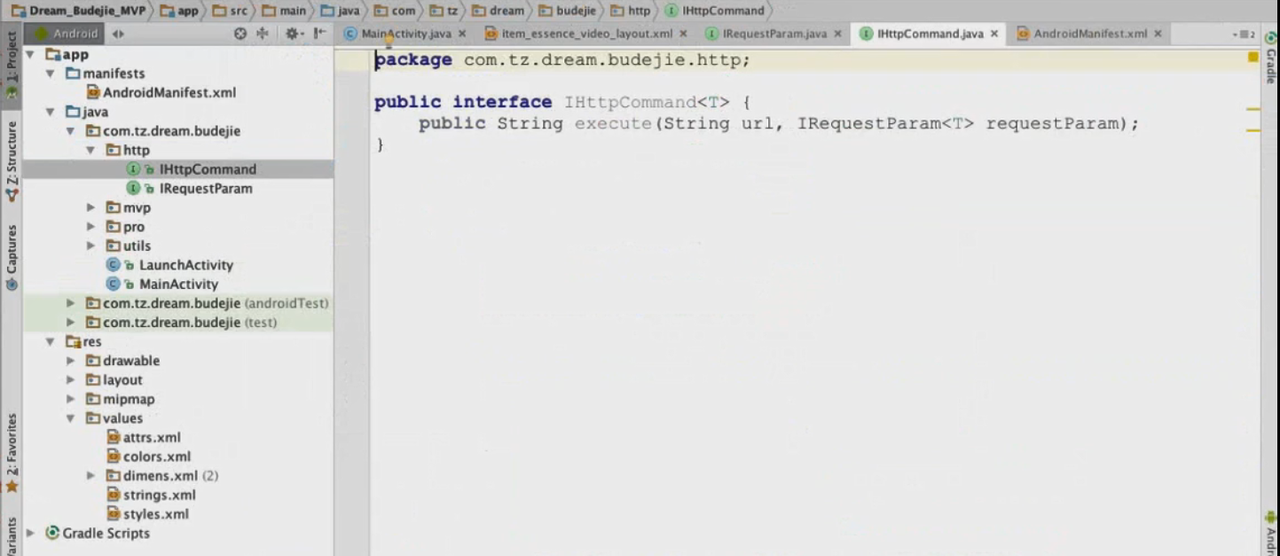Click the main breadcrumb folder
Viewport: 1280px width, 556px height.
tap(283, 10)
